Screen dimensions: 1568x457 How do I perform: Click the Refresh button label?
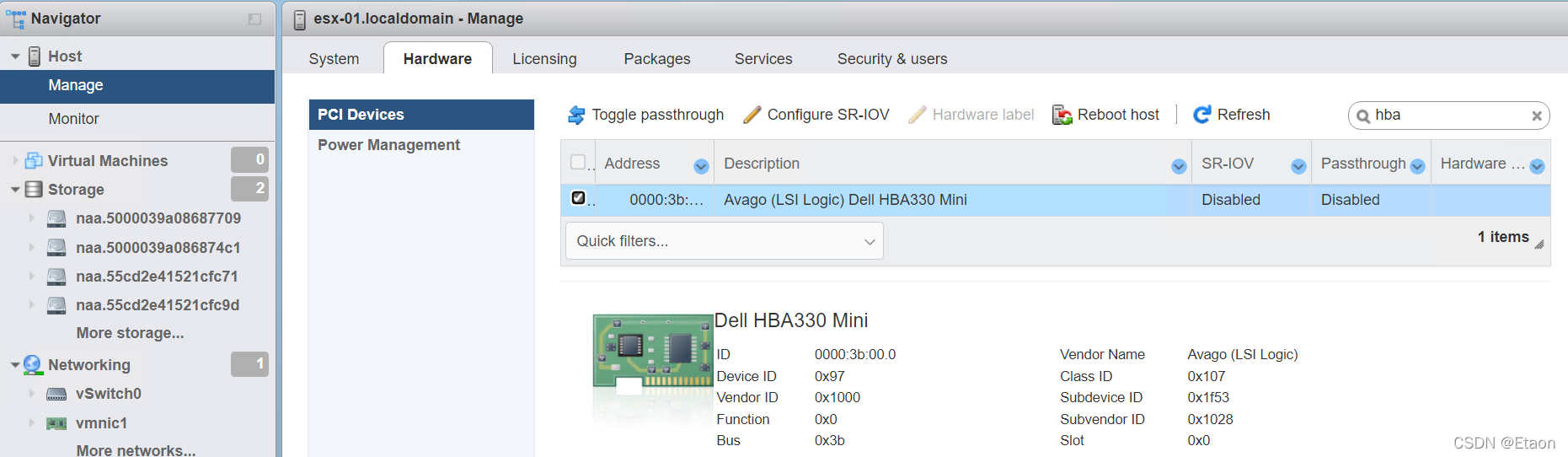click(1244, 115)
